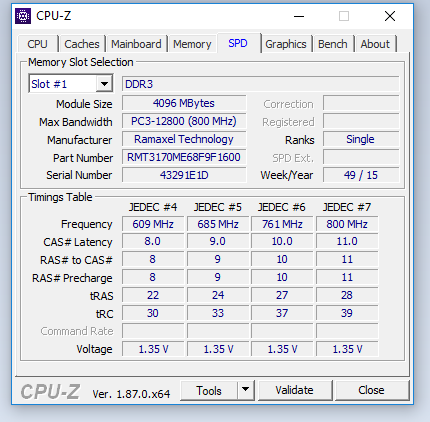Open the Mainboard tab
The image size is (430, 422).
click(x=136, y=44)
